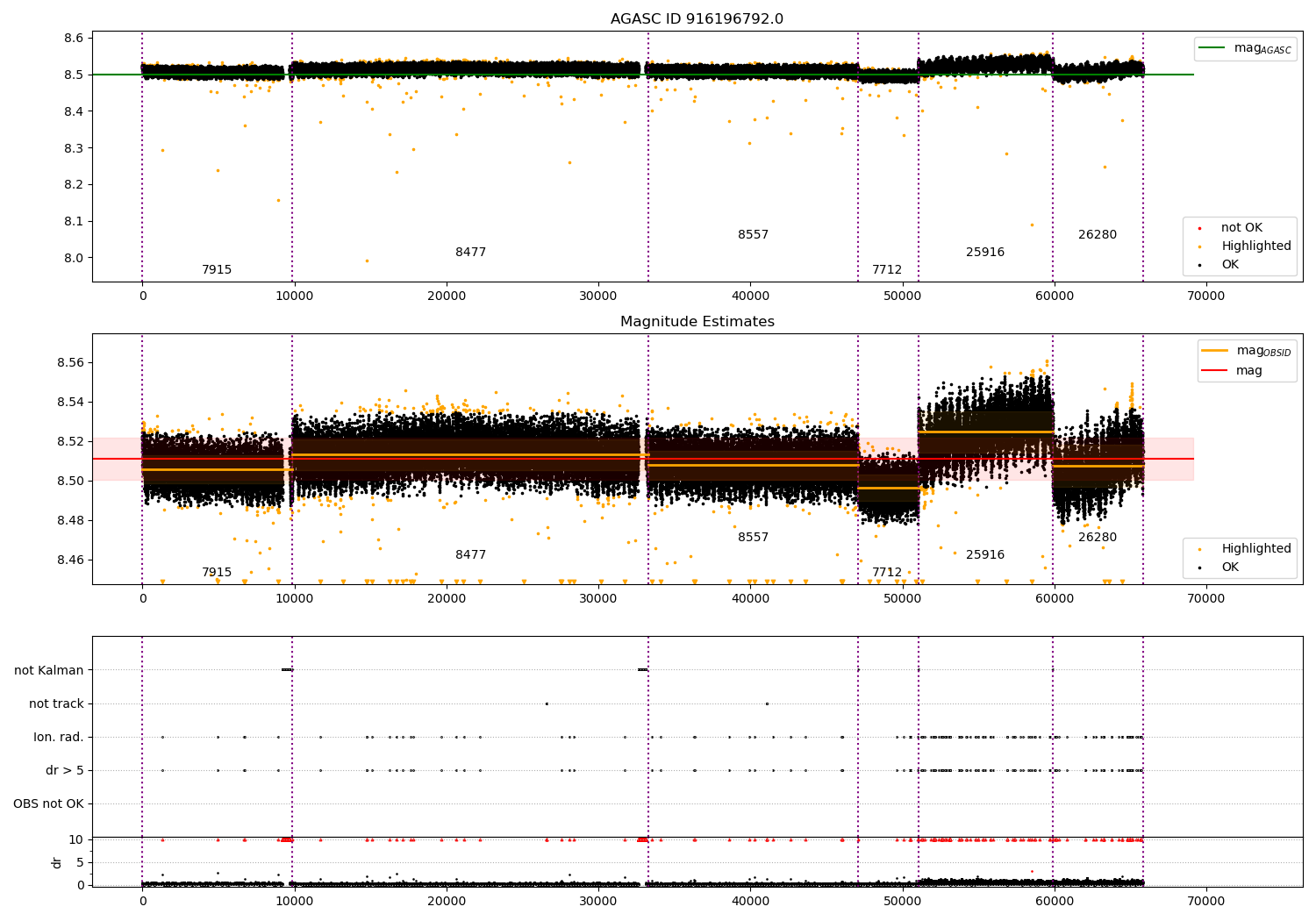1316x921 pixels.
Task: Click the 8.56 y-axis tick label
Action: click(70, 363)
